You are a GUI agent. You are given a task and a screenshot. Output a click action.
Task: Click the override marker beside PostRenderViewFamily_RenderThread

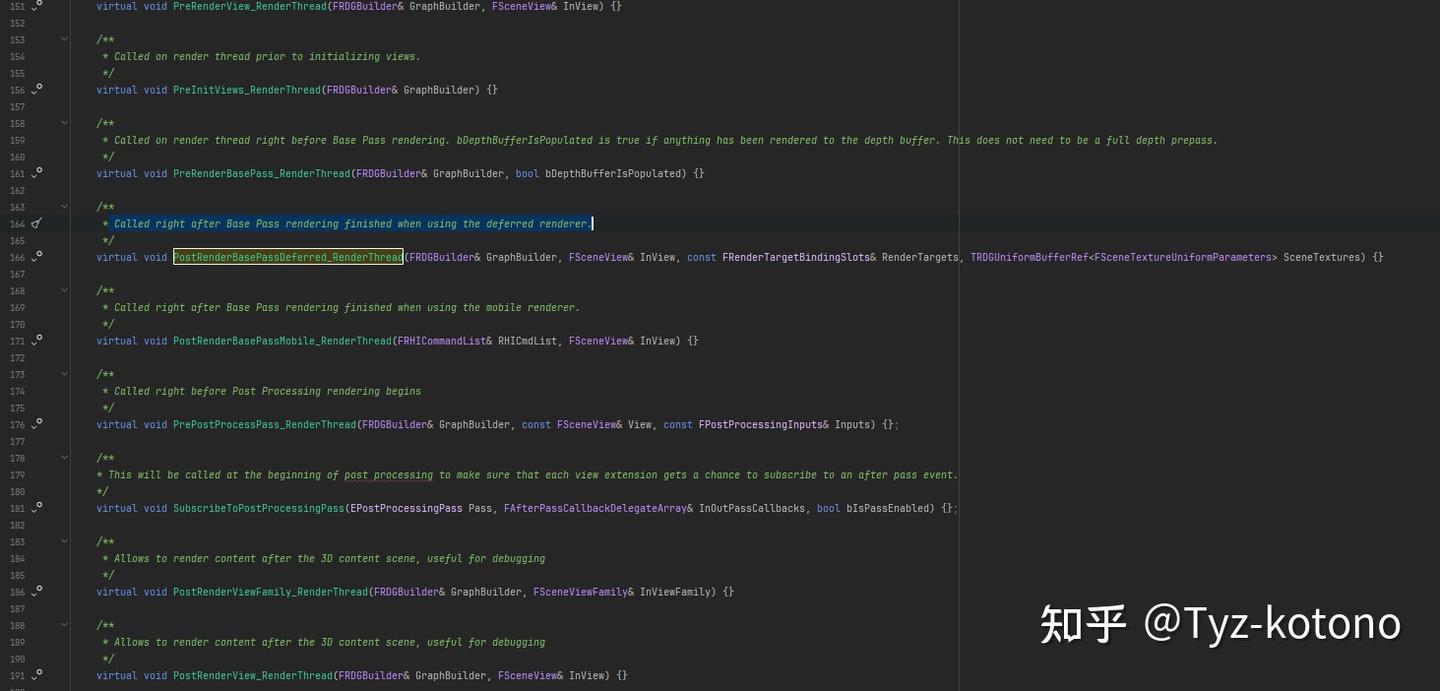pos(36,591)
